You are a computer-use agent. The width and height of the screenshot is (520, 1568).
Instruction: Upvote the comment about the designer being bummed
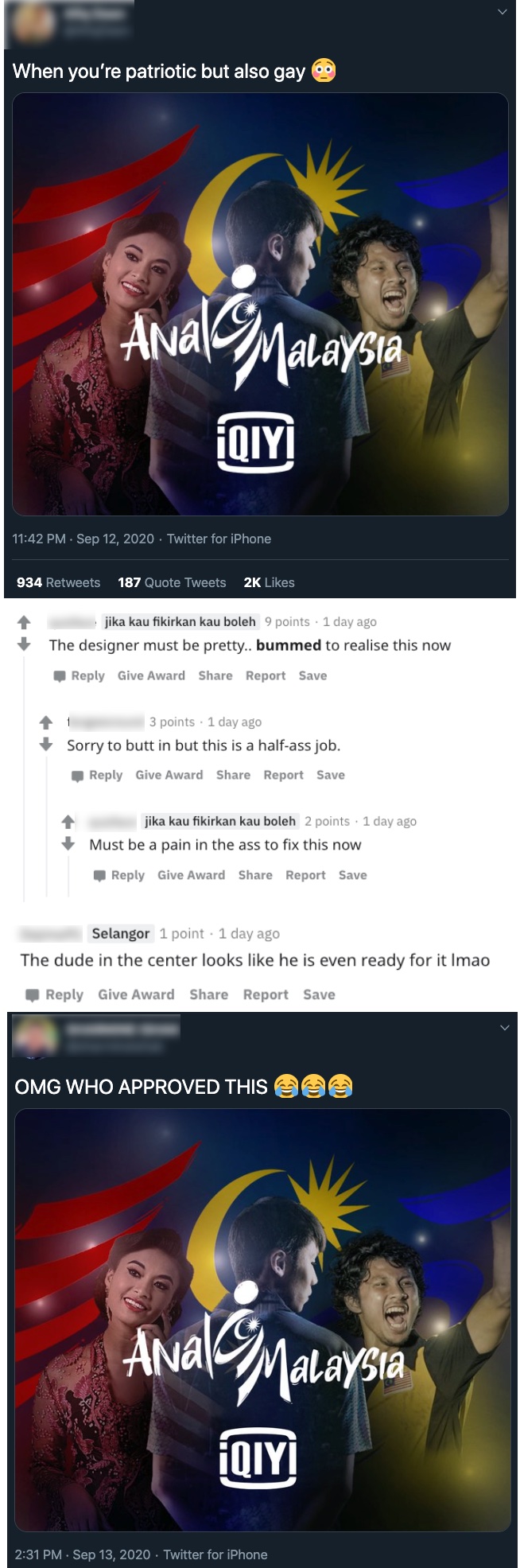(24, 622)
